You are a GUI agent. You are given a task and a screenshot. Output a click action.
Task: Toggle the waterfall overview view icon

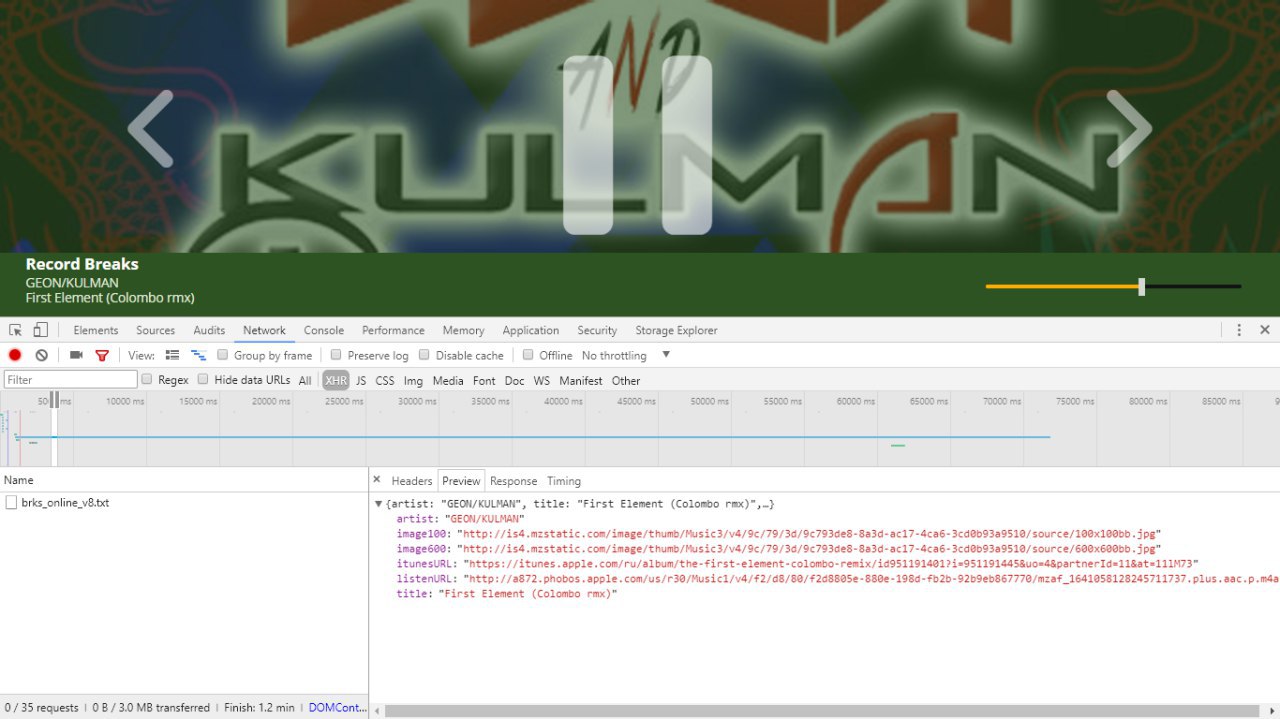pyautogui.click(x=198, y=355)
